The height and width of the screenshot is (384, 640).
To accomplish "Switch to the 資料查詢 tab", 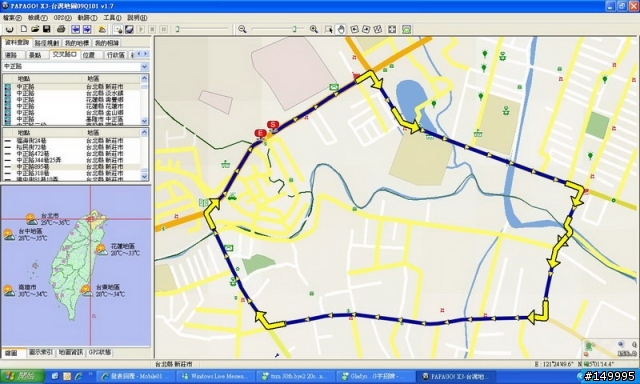I will (x=17, y=42).
